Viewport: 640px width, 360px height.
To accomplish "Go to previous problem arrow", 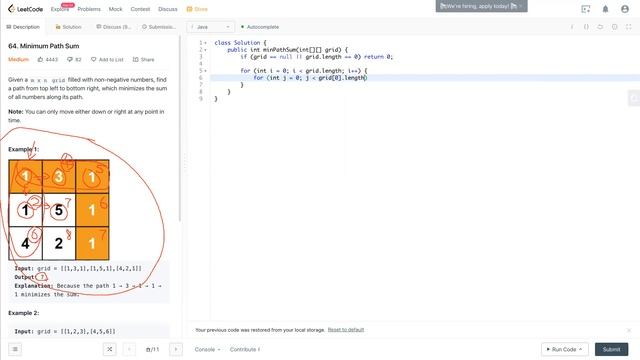I will (129, 349).
